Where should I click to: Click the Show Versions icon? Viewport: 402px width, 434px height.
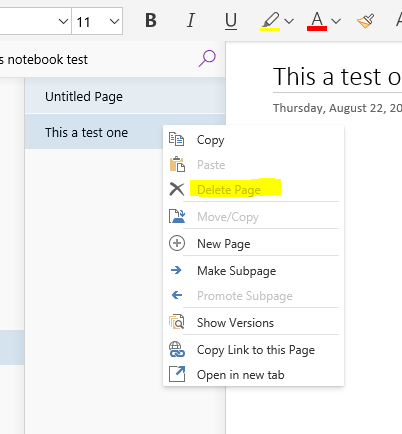click(177, 322)
